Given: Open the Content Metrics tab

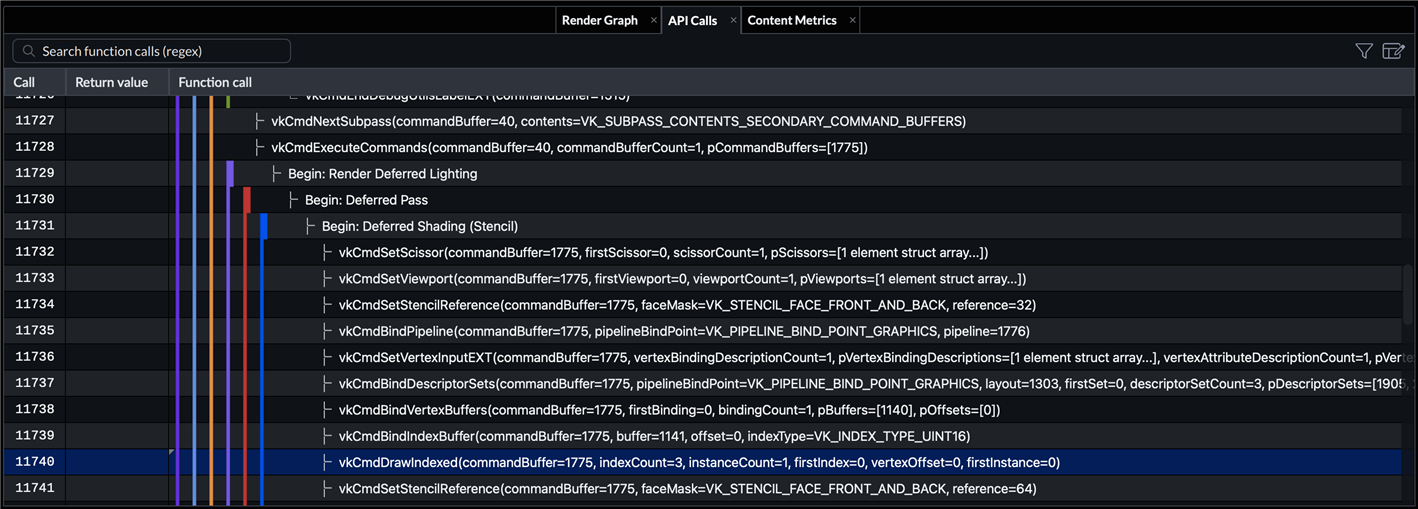Looking at the screenshot, I should coord(792,20).
